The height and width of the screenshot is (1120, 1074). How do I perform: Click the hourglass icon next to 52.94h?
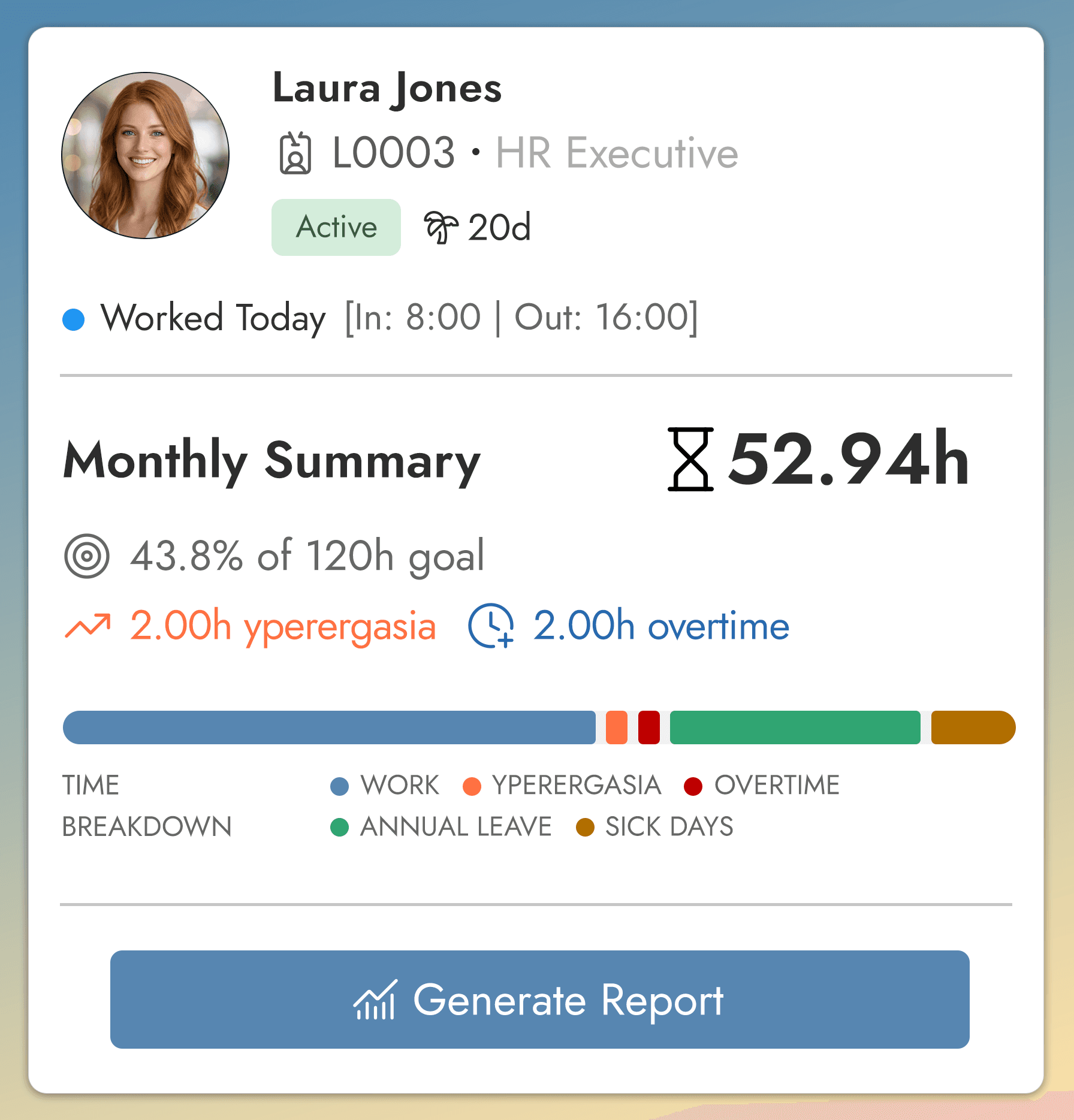pos(689,460)
